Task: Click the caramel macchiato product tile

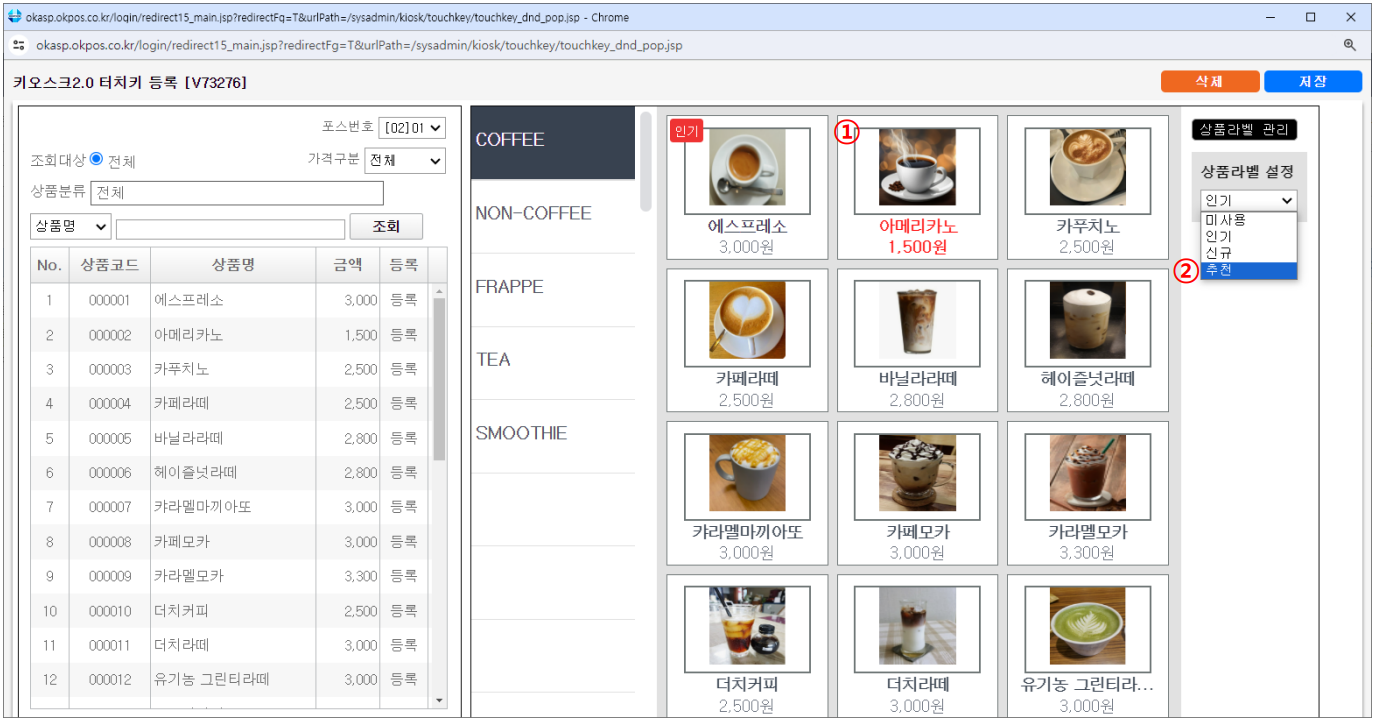Action: click(747, 486)
